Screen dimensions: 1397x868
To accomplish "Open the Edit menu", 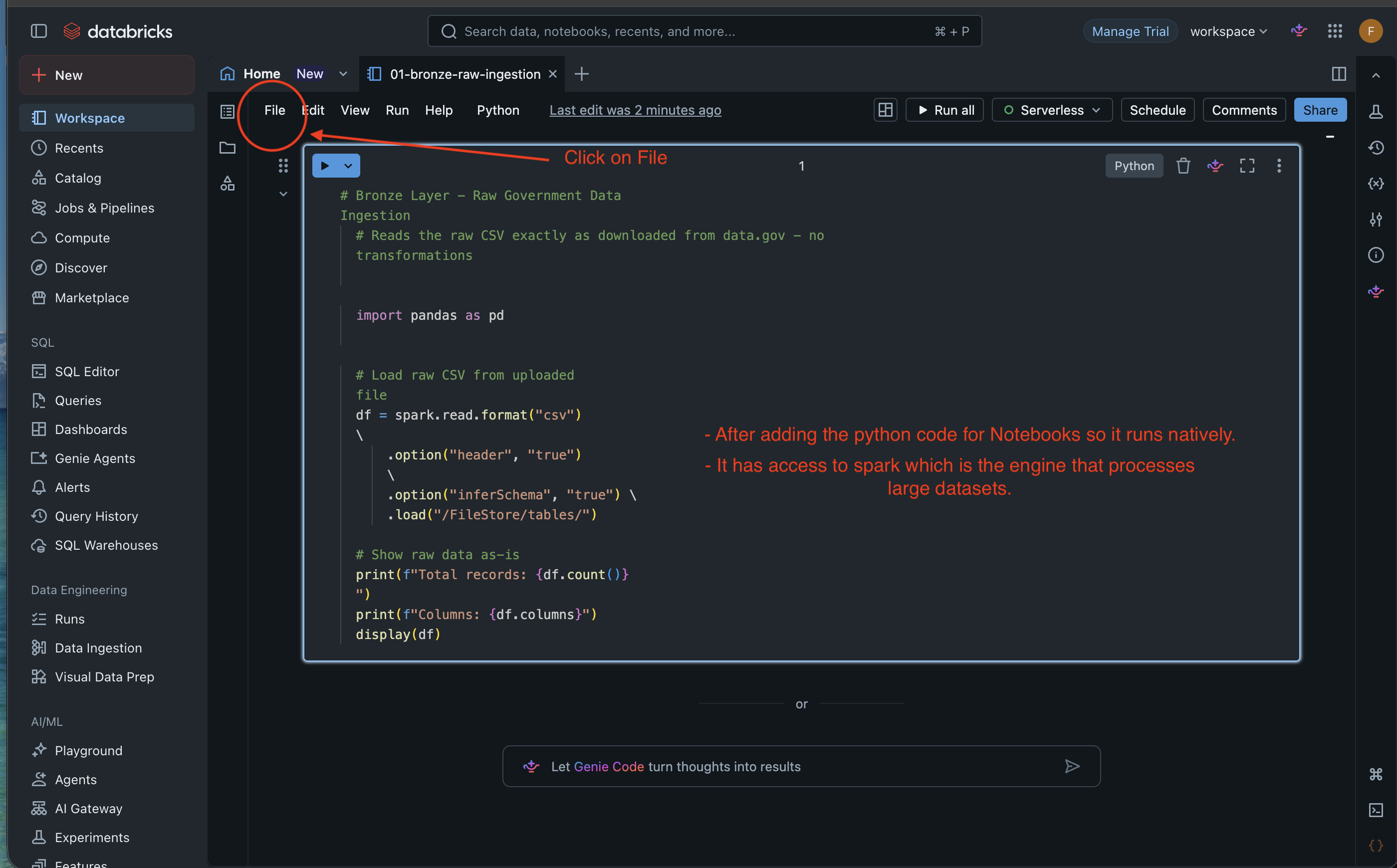I will click(x=313, y=110).
